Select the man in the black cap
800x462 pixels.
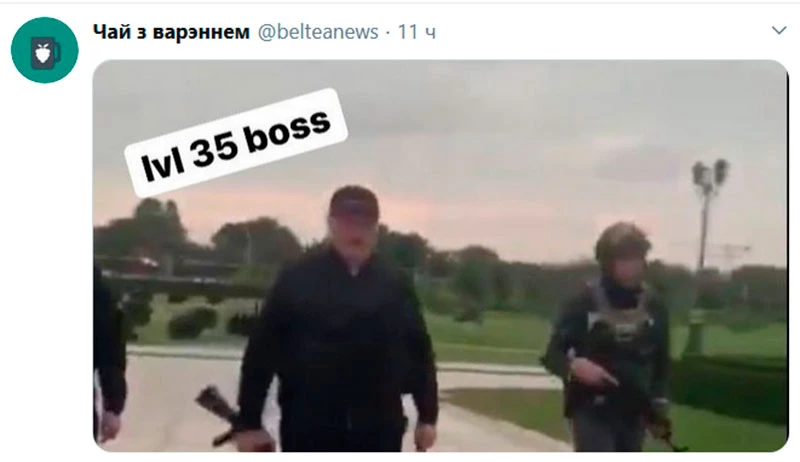tap(337, 321)
